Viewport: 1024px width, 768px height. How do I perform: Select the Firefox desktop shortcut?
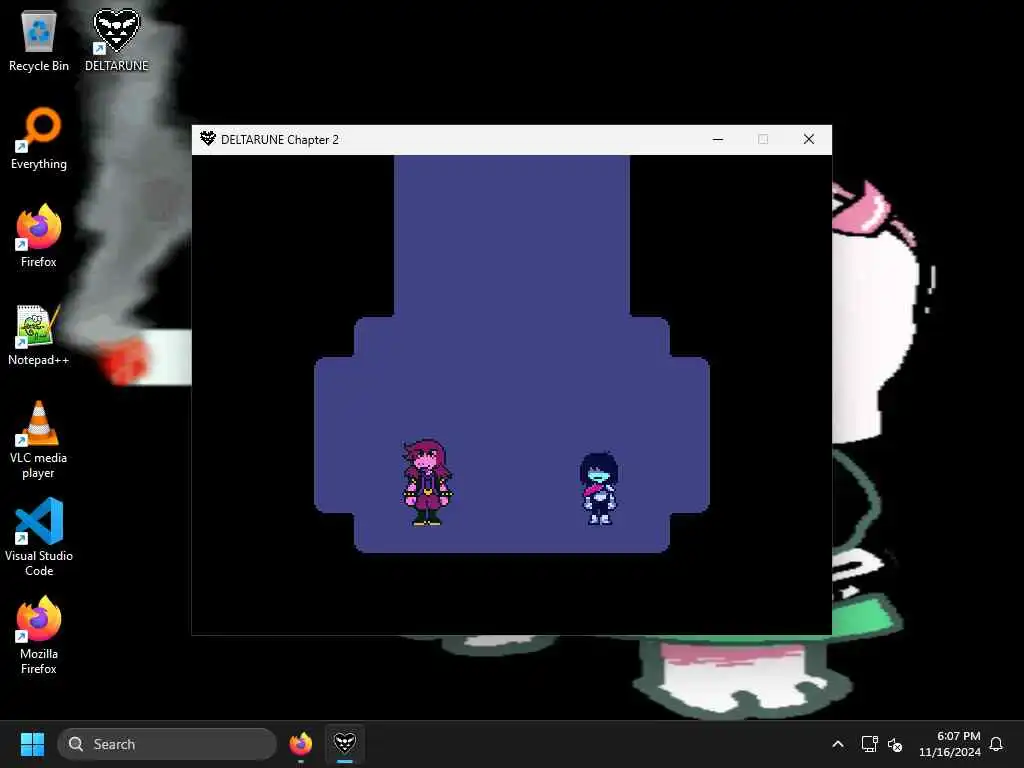point(39,236)
